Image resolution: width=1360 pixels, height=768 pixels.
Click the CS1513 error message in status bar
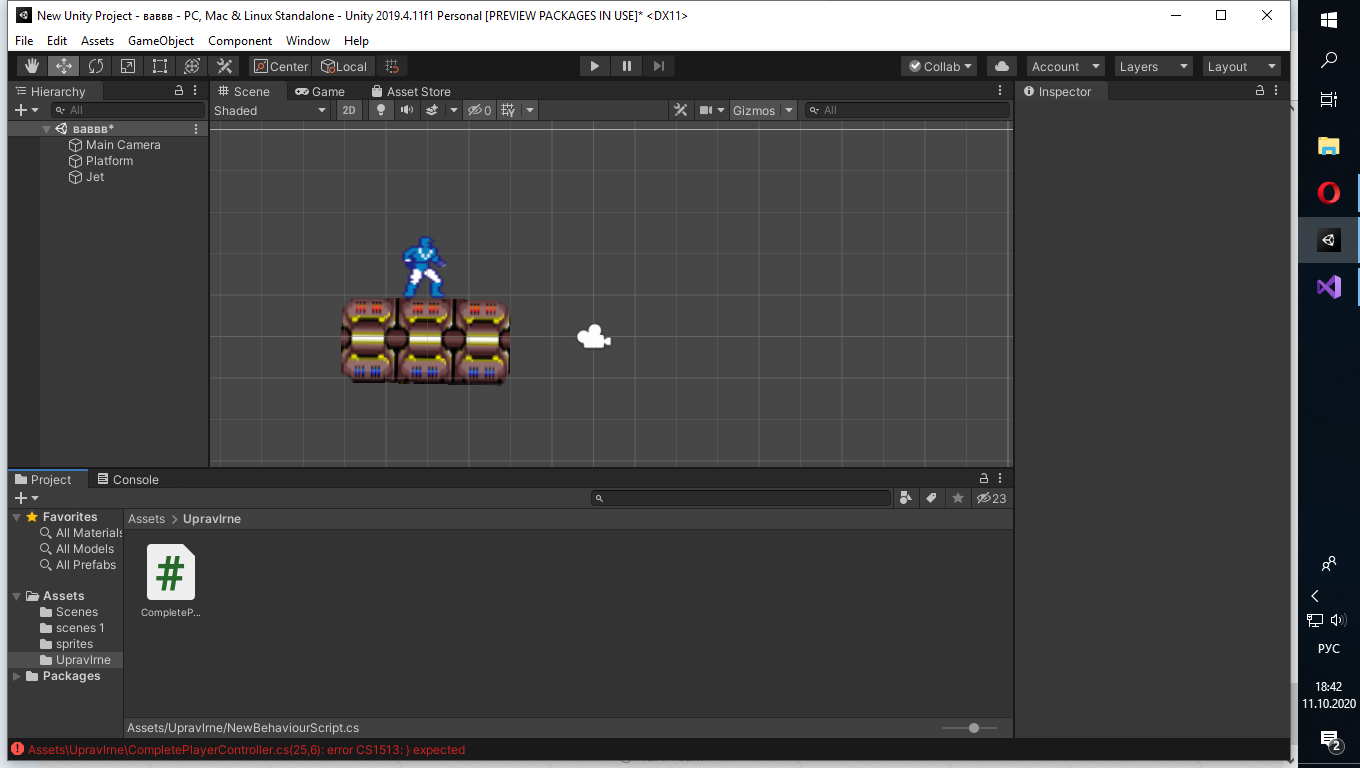point(246,749)
